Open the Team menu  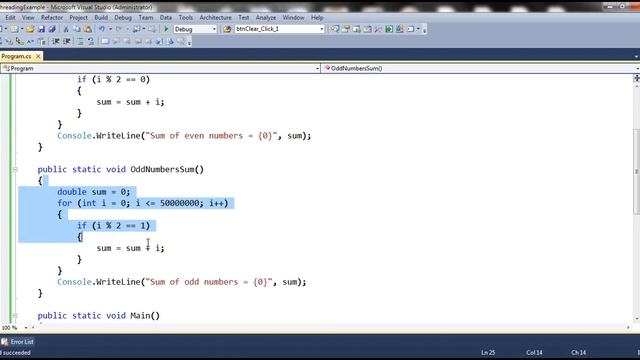(x=146, y=18)
